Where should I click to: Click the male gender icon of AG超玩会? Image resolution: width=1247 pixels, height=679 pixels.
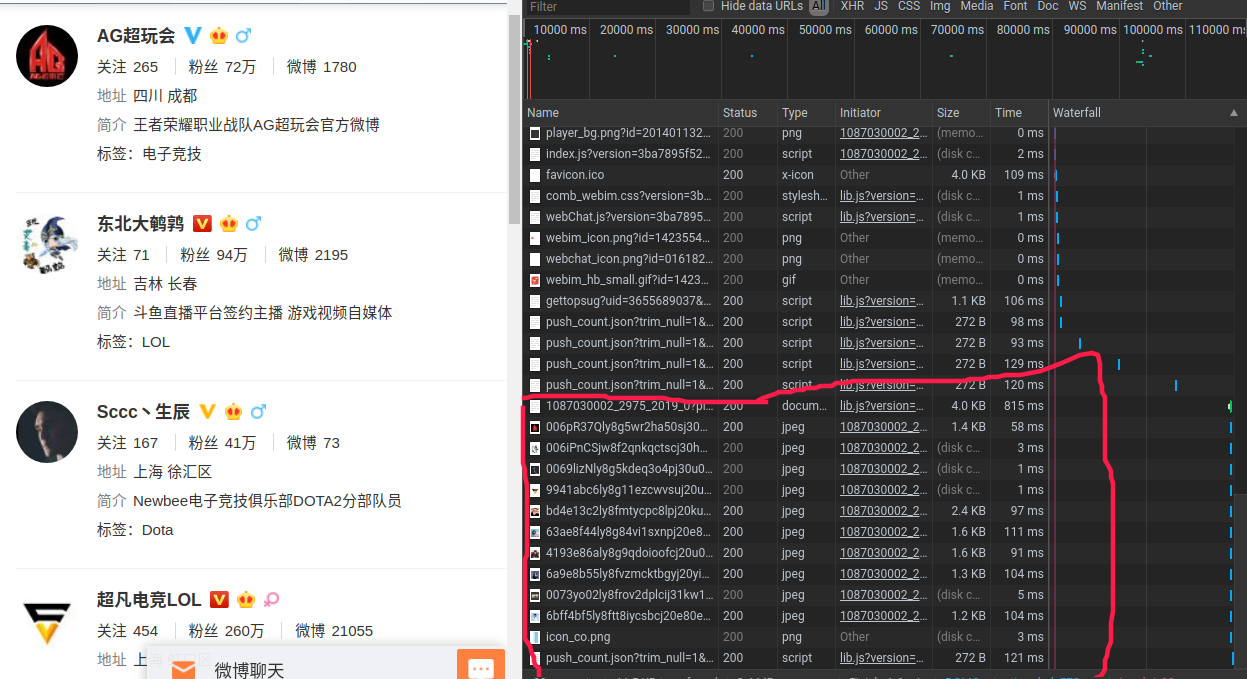(x=244, y=36)
